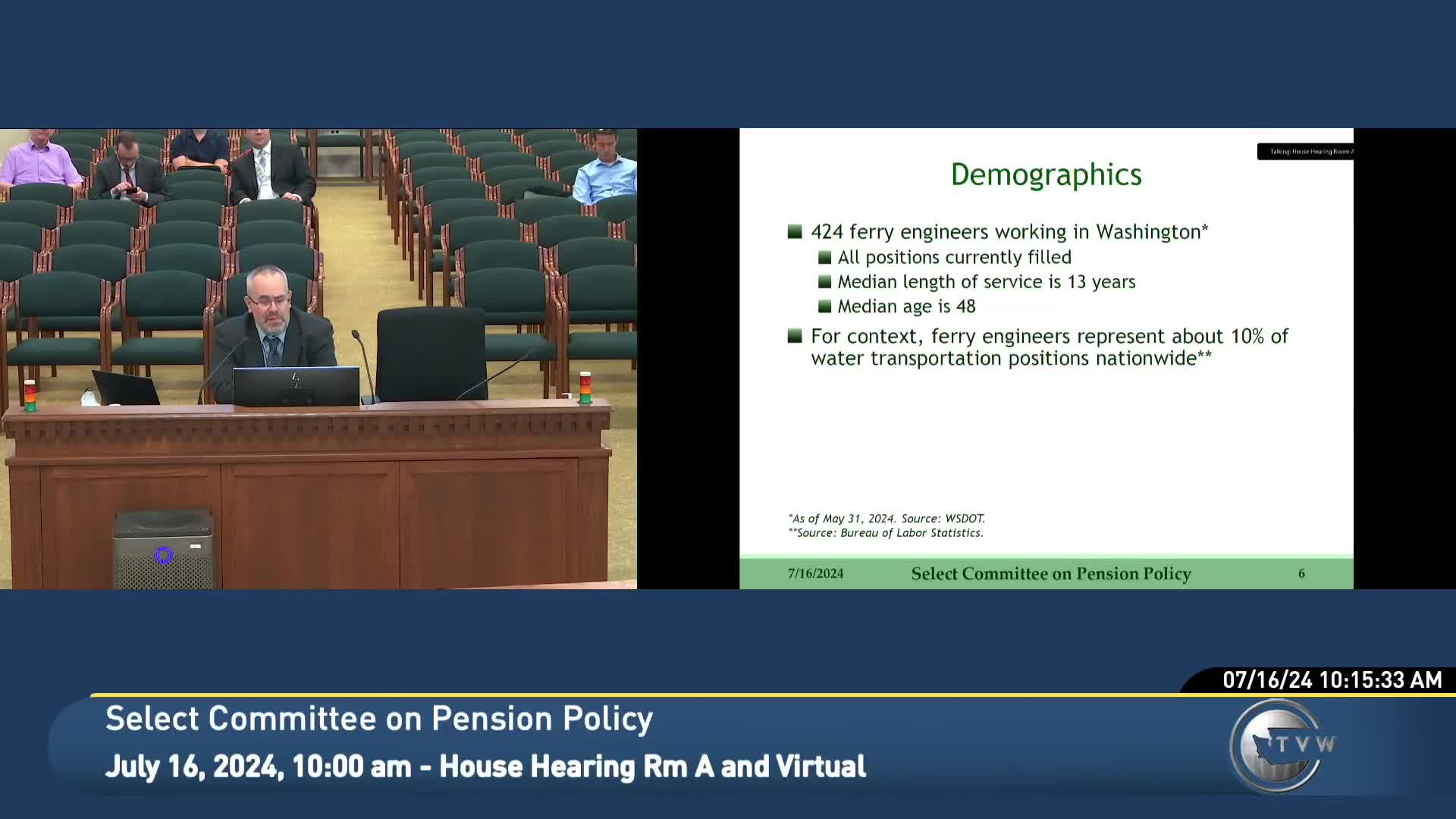Click the bullet before Median age is 48
Image resolution: width=1456 pixels, height=819 pixels.
[x=825, y=306]
